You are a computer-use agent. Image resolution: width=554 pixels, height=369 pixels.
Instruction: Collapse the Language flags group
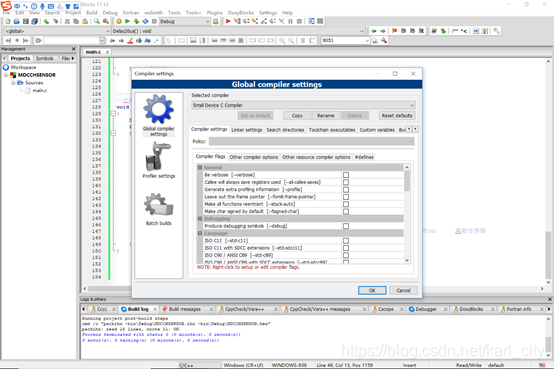200,234
